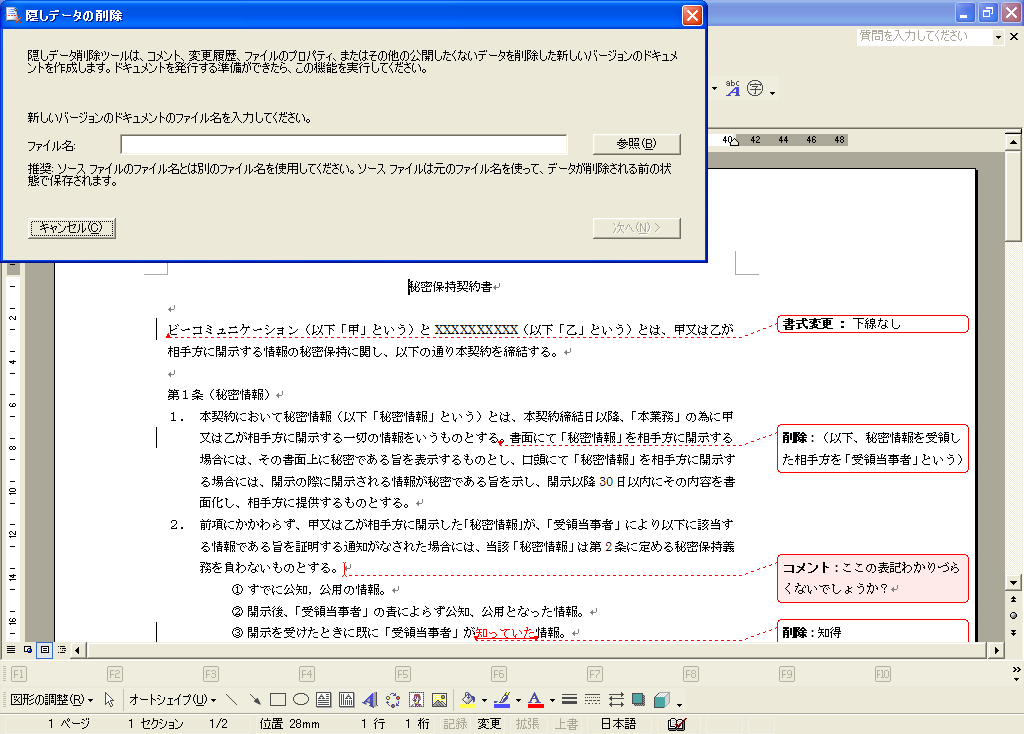Click the 参照 browse button
Screen dimensions: 1024x734
[636, 144]
